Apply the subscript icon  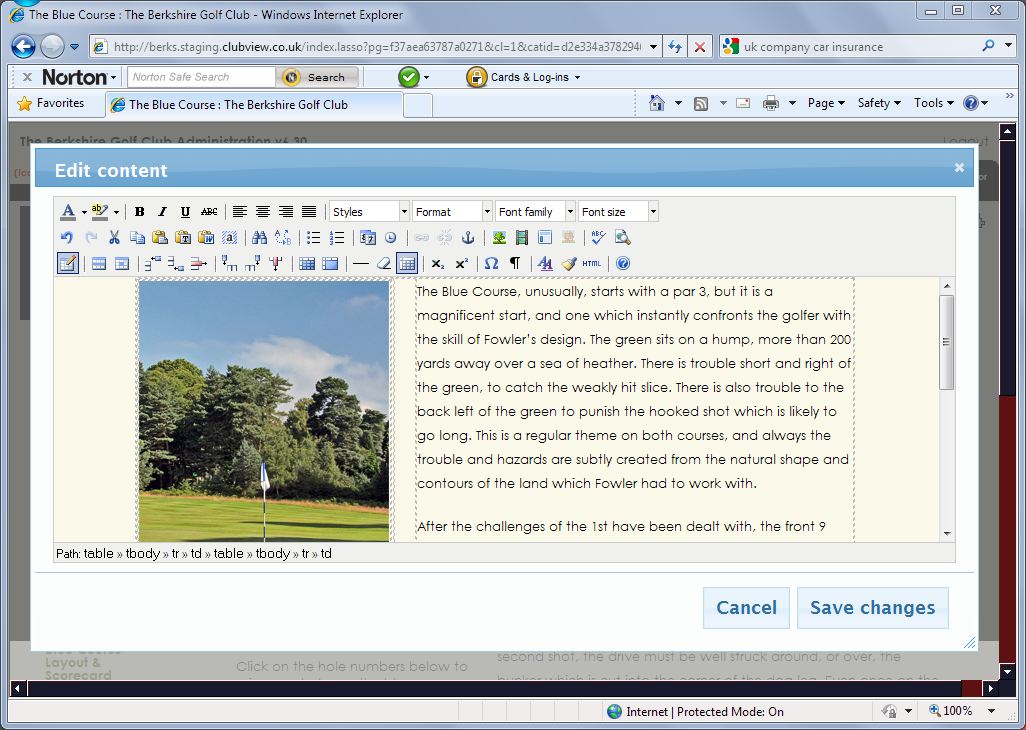coord(438,264)
